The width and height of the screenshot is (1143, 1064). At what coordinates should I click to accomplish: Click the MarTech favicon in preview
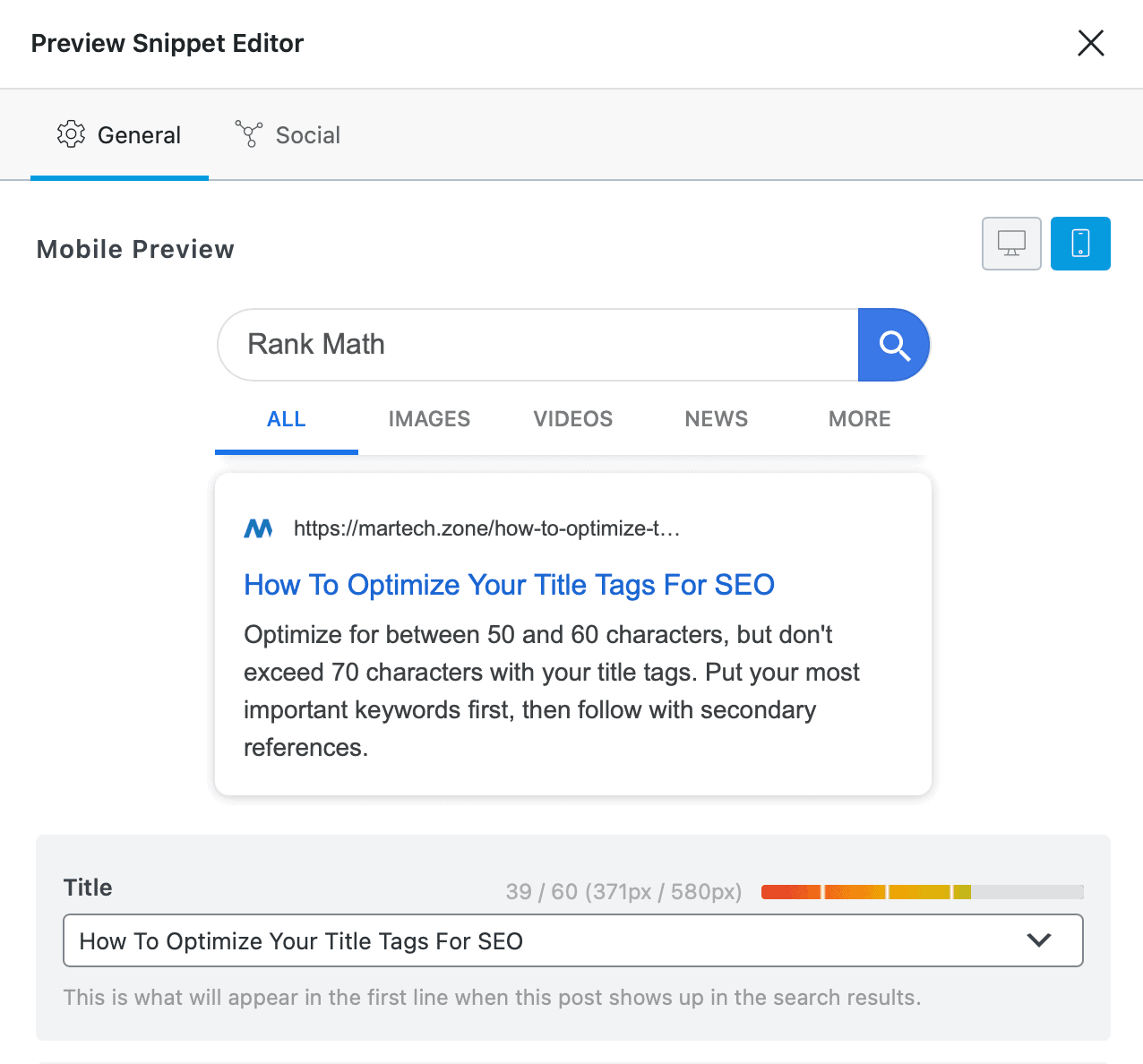tap(259, 528)
